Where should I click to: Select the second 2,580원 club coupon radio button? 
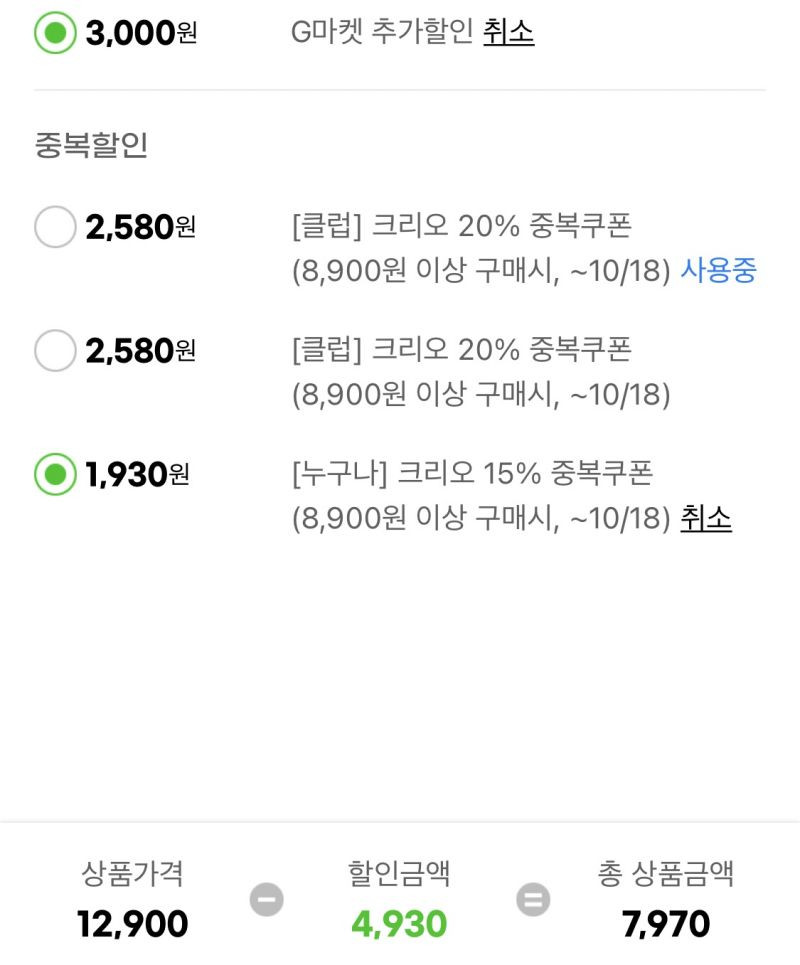click(55, 350)
